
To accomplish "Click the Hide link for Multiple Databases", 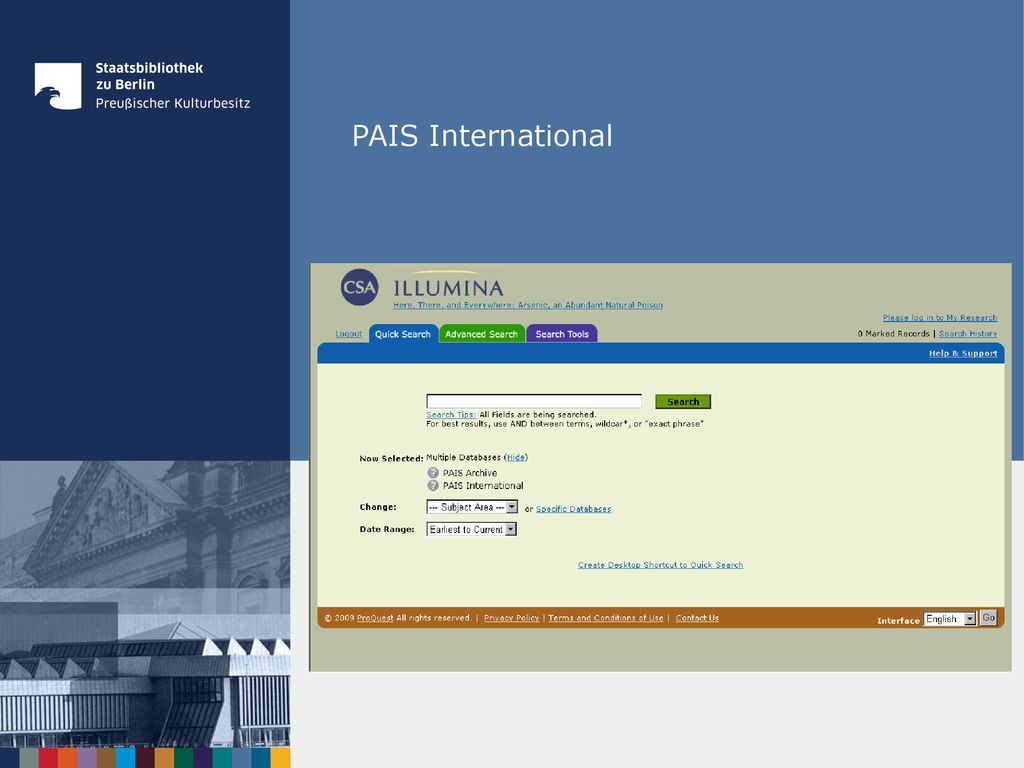I will click(x=516, y=457).
